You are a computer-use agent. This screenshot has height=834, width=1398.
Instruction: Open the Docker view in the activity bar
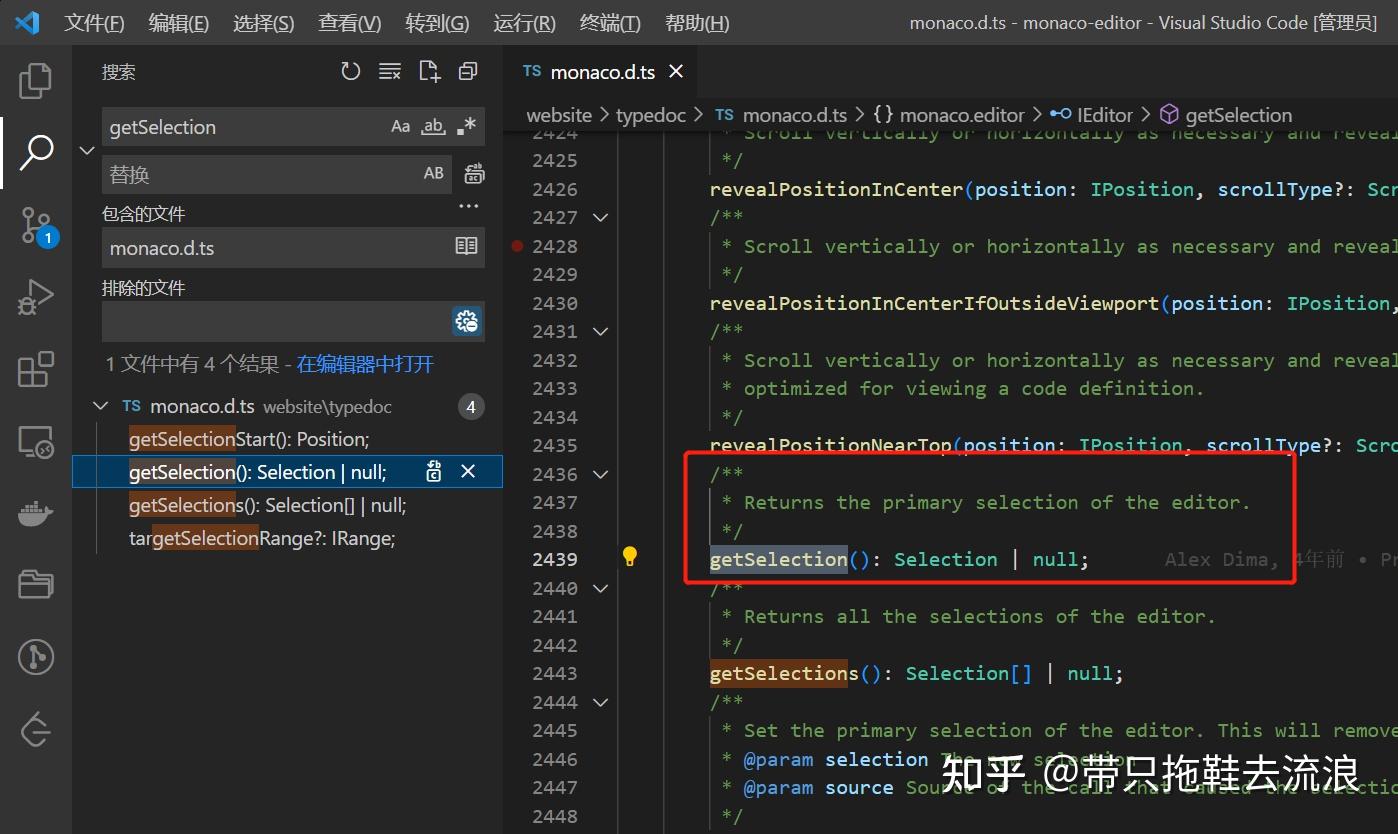[35, 513]
